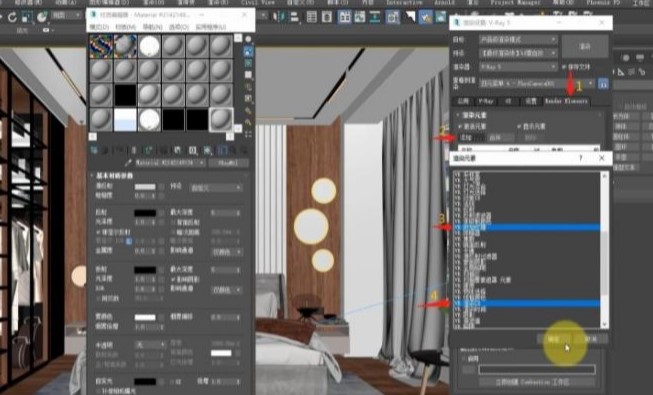This screenshot has width=653, height=395.
Task: Switch to the V-Ray tab in Render Setup
Action: 485,101
